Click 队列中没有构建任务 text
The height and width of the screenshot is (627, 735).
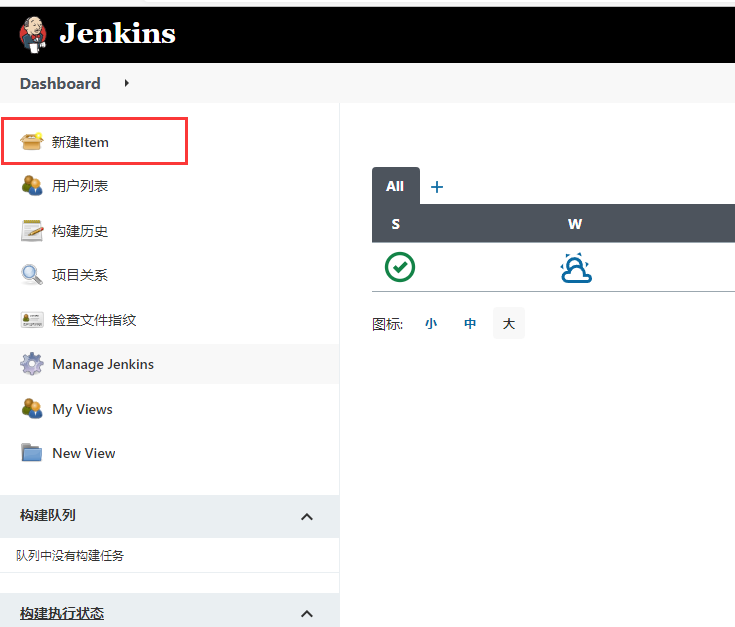click(x=70, y=556)
